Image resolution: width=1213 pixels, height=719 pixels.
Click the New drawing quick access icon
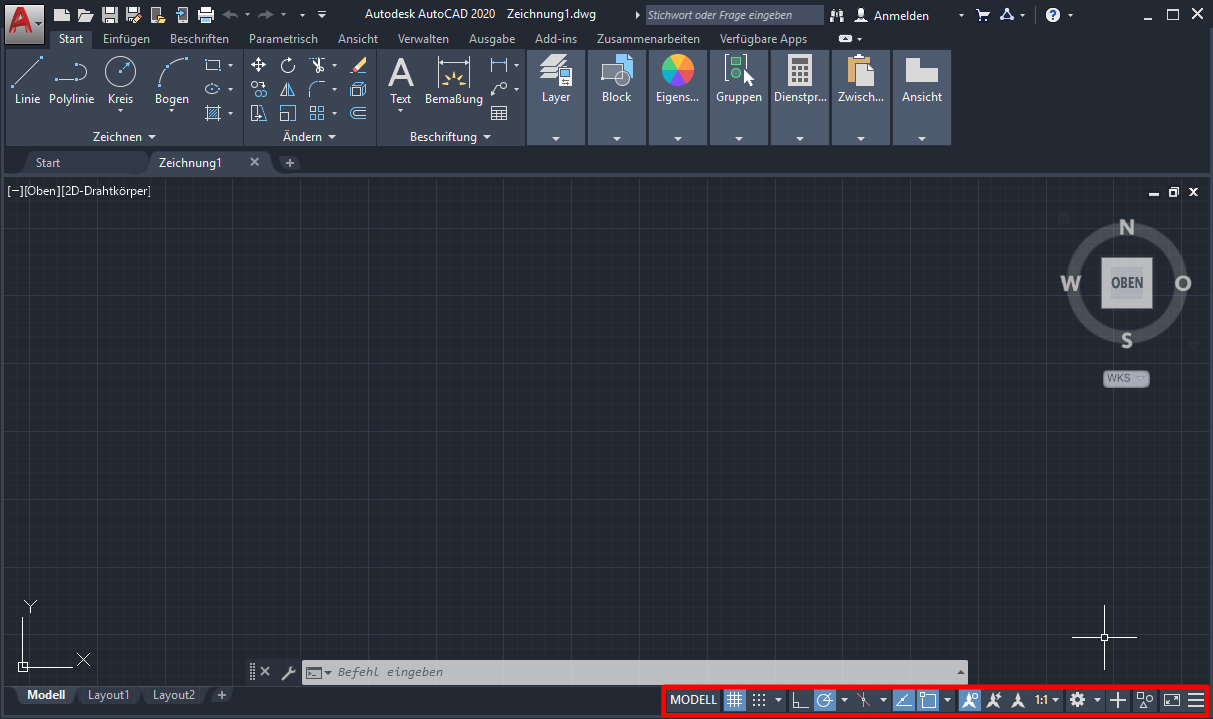(x=62, y=15)
